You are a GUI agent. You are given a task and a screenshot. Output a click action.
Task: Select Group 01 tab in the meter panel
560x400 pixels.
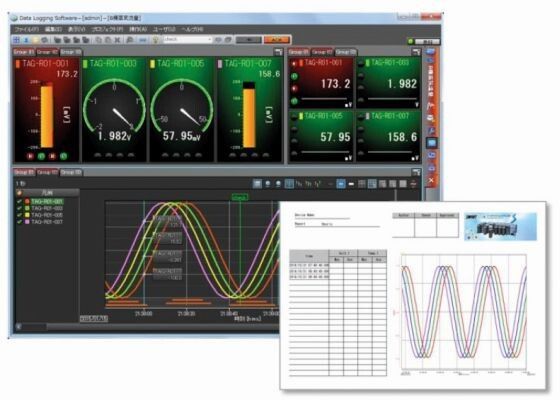24,52
